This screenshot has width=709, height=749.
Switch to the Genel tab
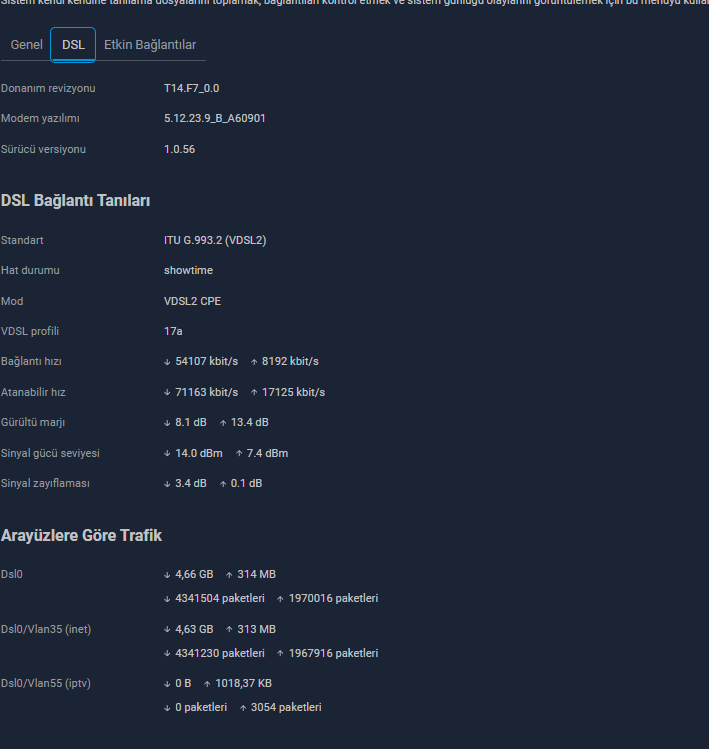point(26,45)
